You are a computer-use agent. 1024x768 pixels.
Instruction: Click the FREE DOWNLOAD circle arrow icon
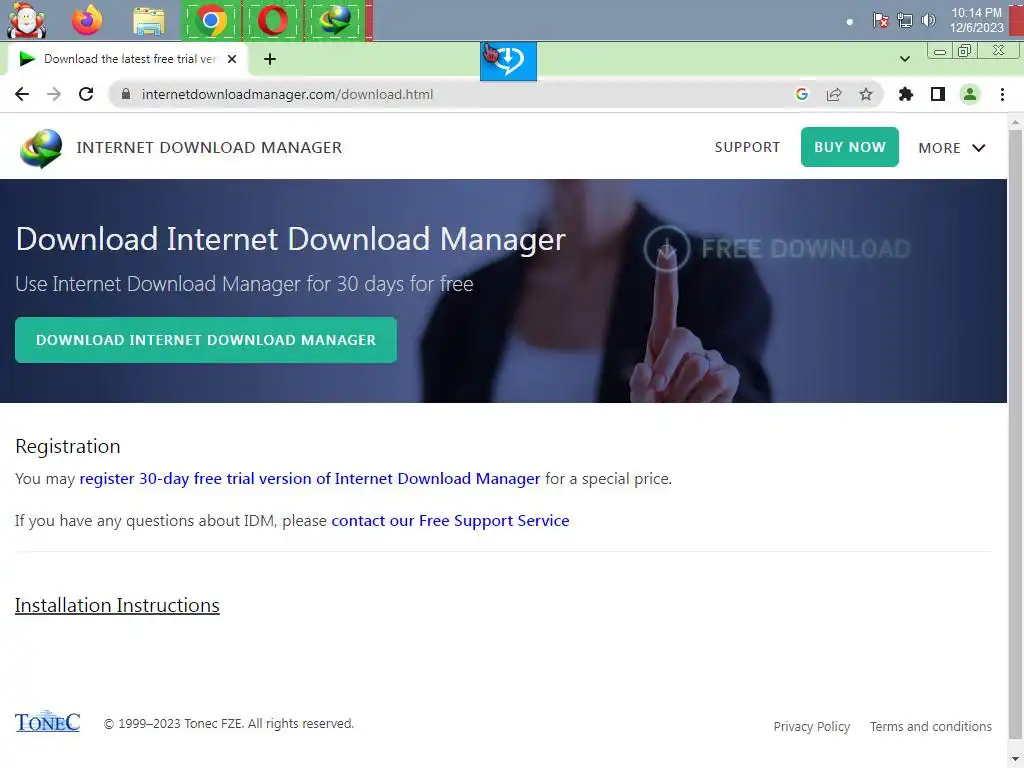(666, 248)
